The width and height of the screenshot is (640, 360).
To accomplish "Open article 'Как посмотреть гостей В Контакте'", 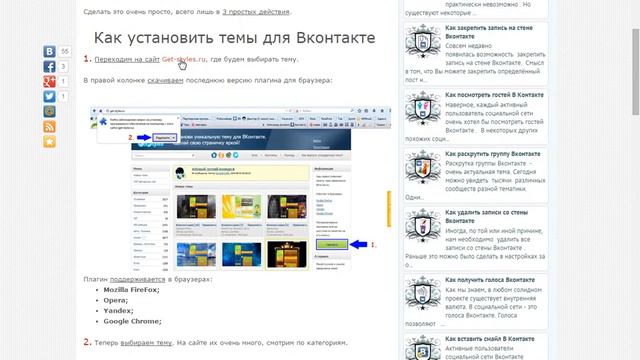I will click(x=494, y=95).
